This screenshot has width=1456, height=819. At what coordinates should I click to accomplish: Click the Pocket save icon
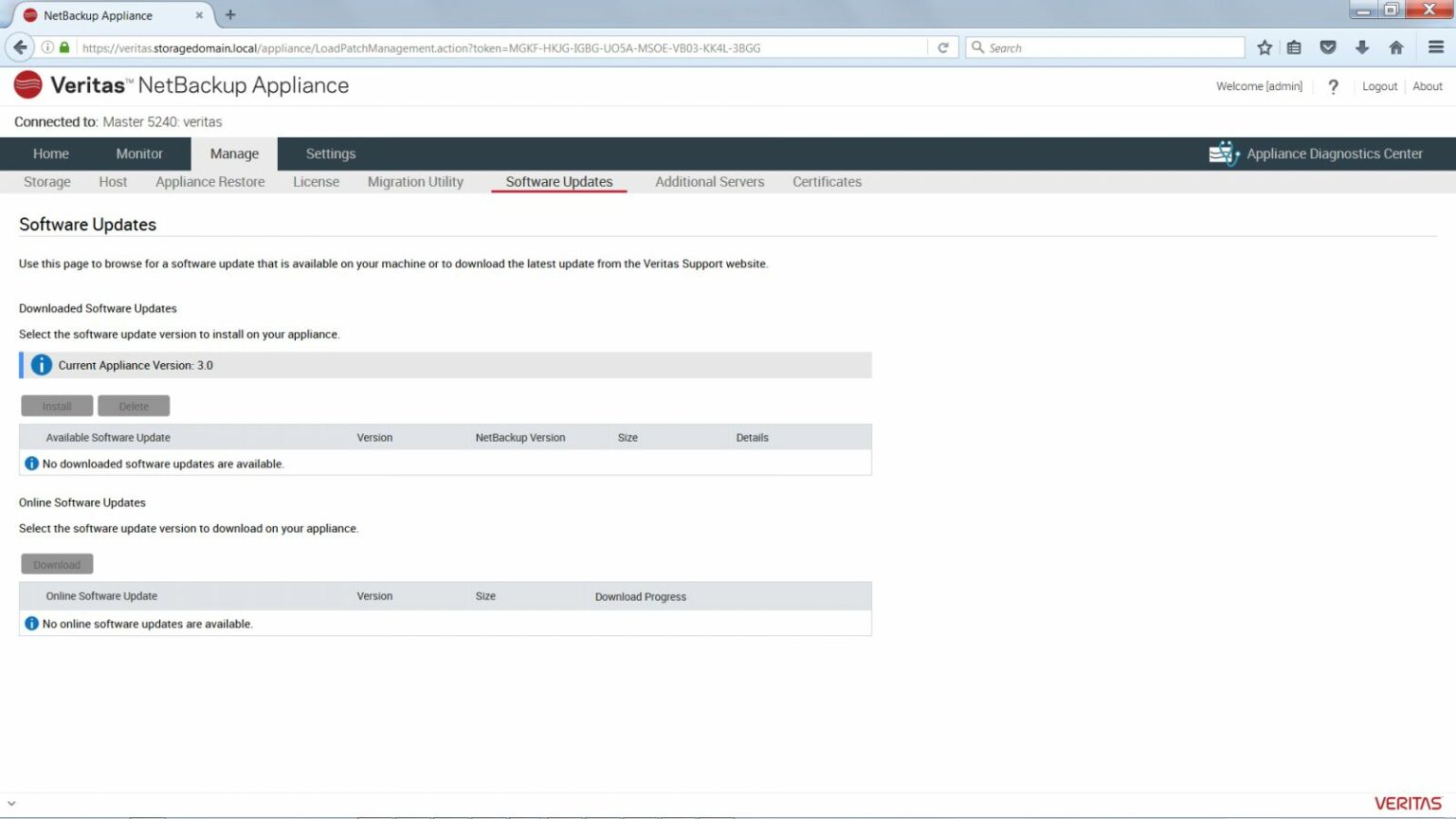pyautogui.click(x=1328, y=47)
